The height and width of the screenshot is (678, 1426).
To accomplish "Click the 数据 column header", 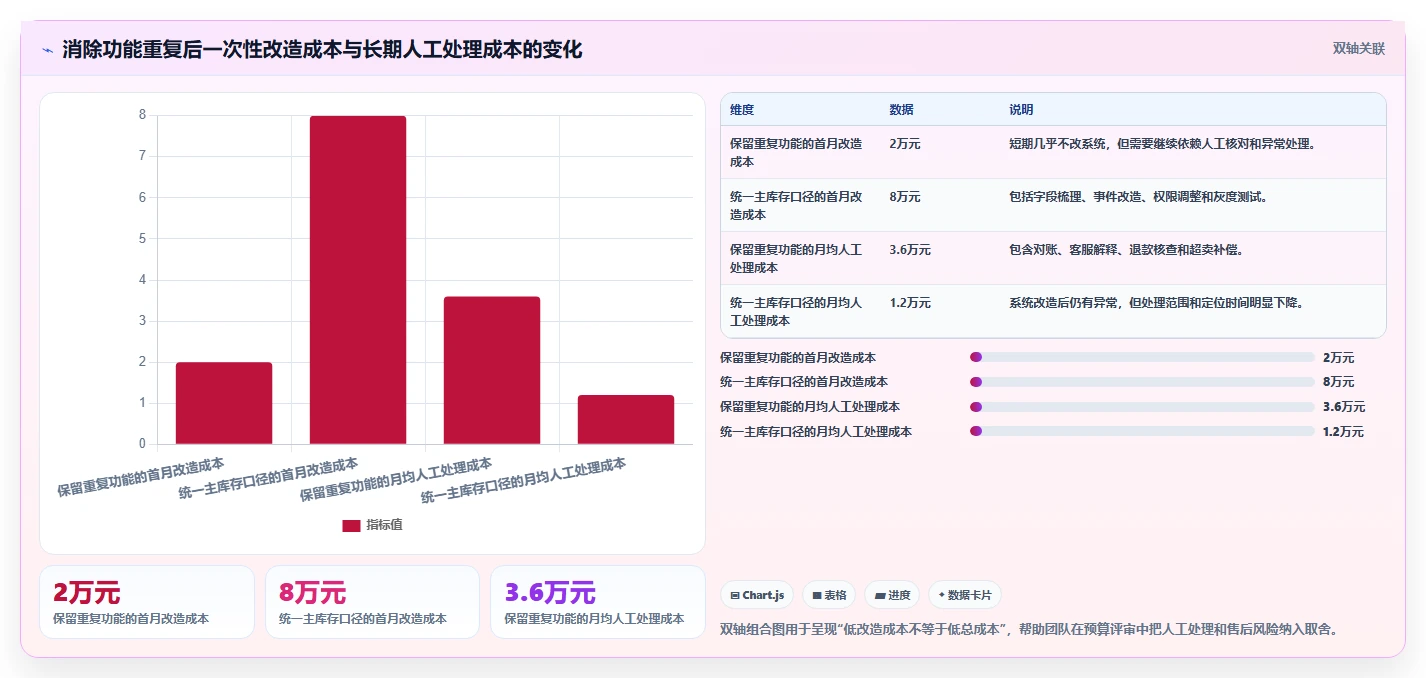I will [901, 110].
